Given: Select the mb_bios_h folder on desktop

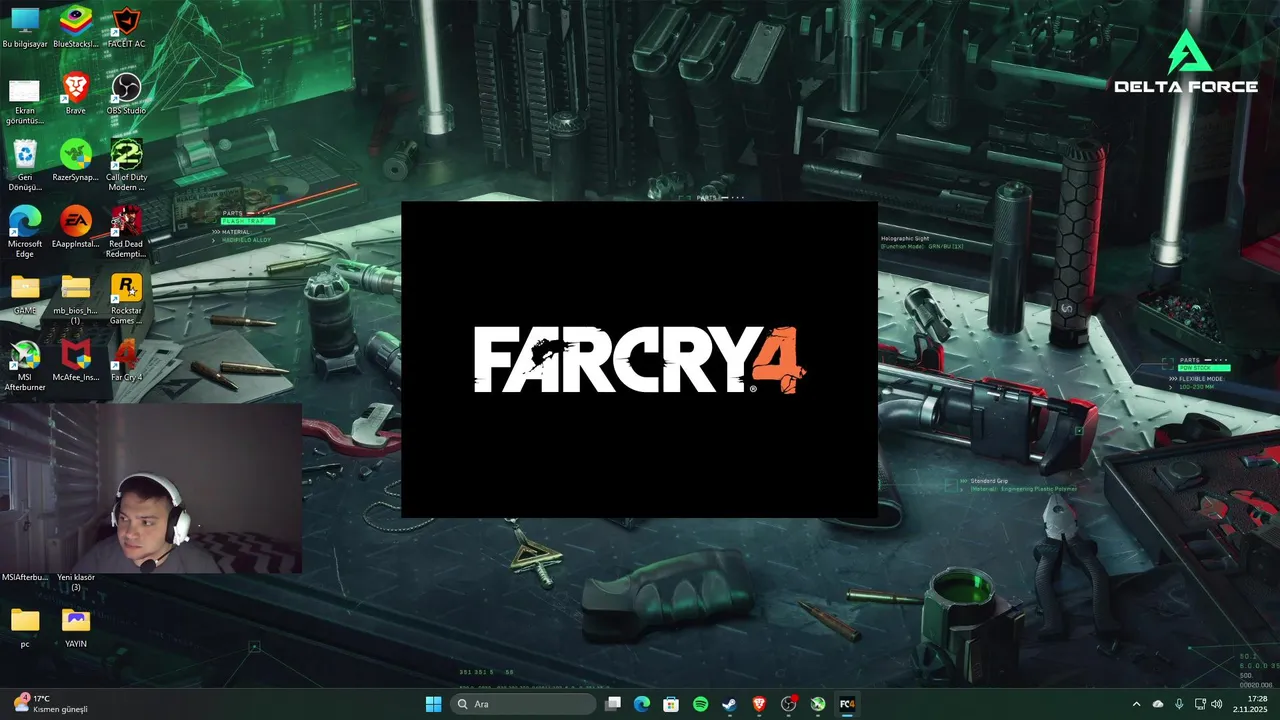Looking at the screenshot, I should click(76, 300).
